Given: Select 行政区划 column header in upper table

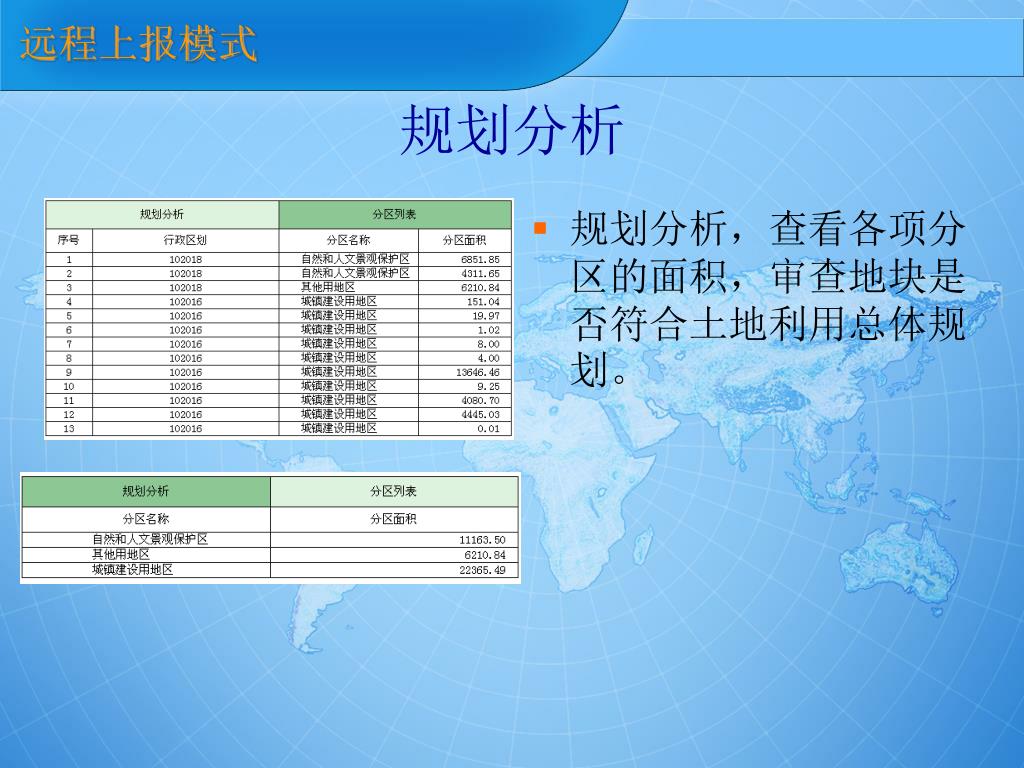Looking at the screenshot, I should [185, 240].
